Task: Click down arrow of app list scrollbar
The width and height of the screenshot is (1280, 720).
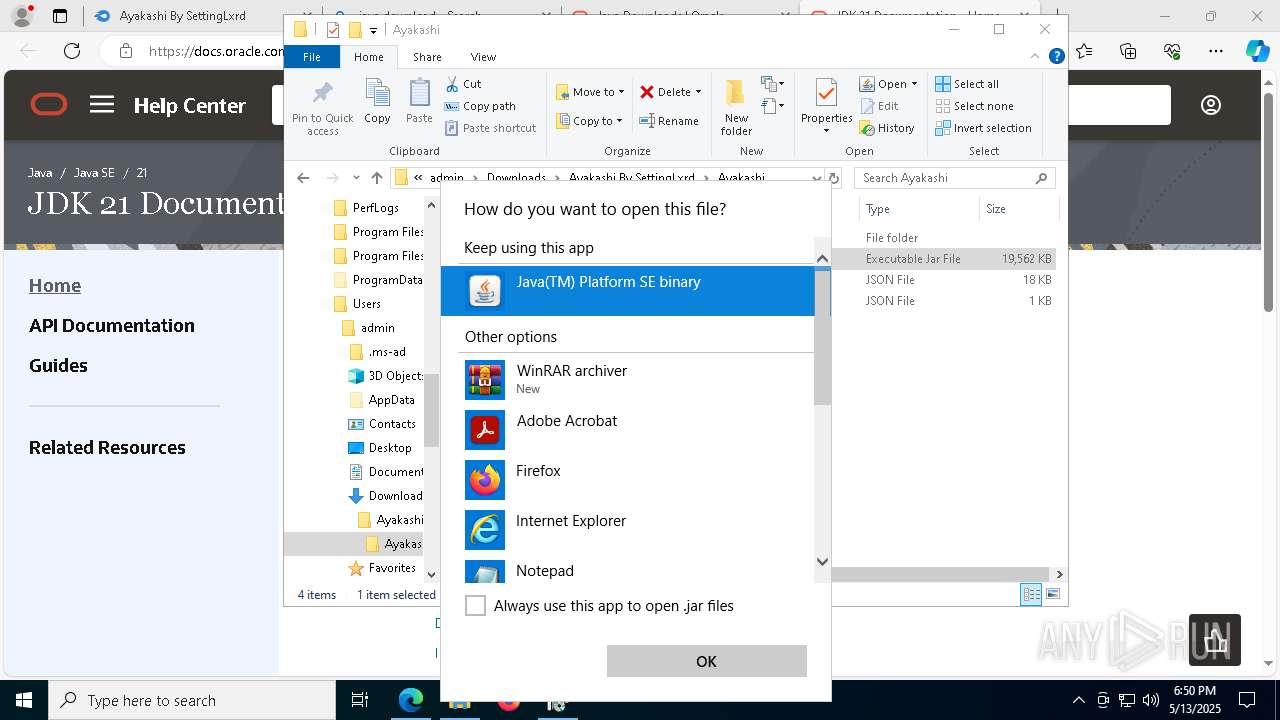Action: (822, 562)
